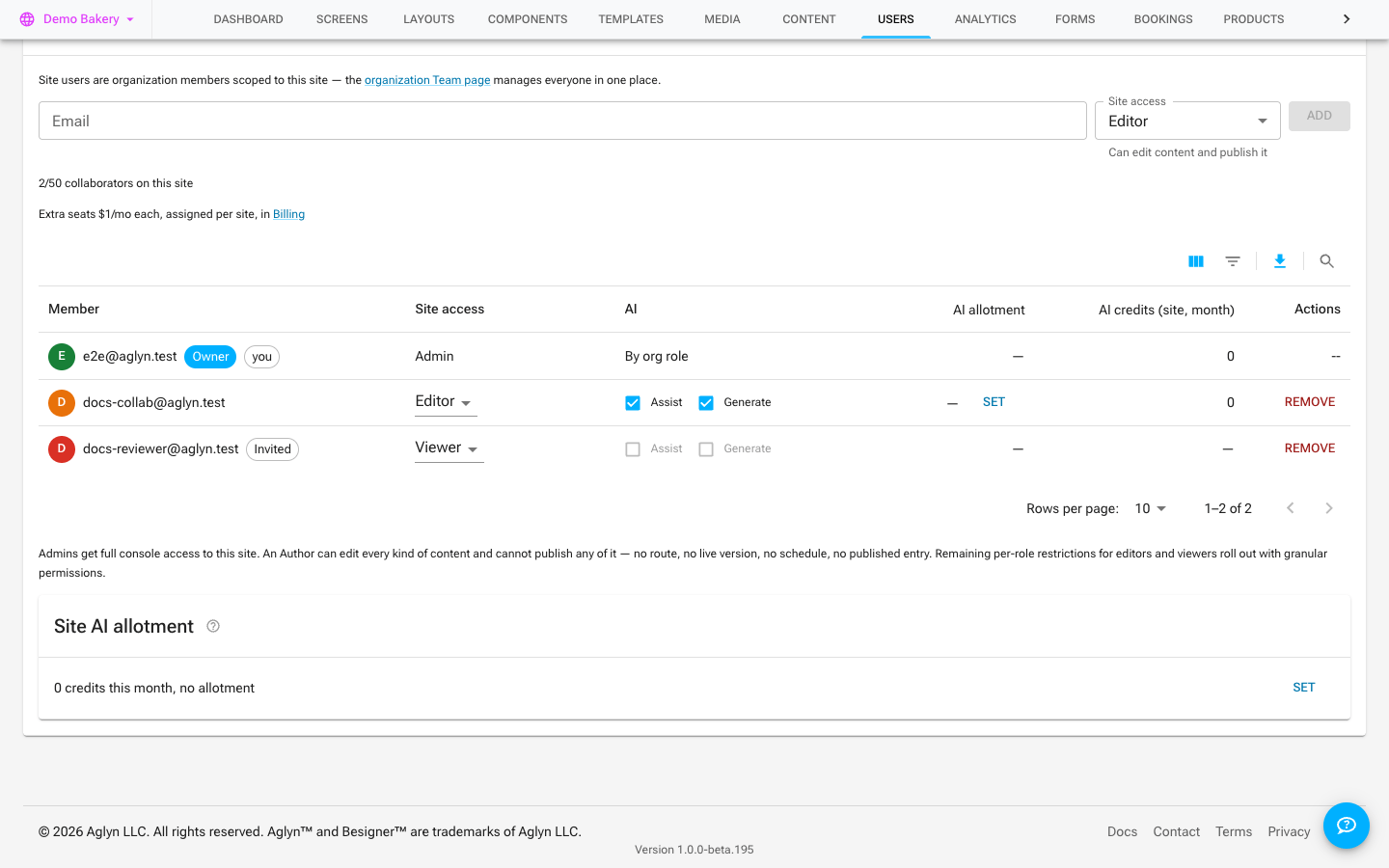The image size is (1389, 868).
Task: Click the Email input field
Action: pos(562,121)
